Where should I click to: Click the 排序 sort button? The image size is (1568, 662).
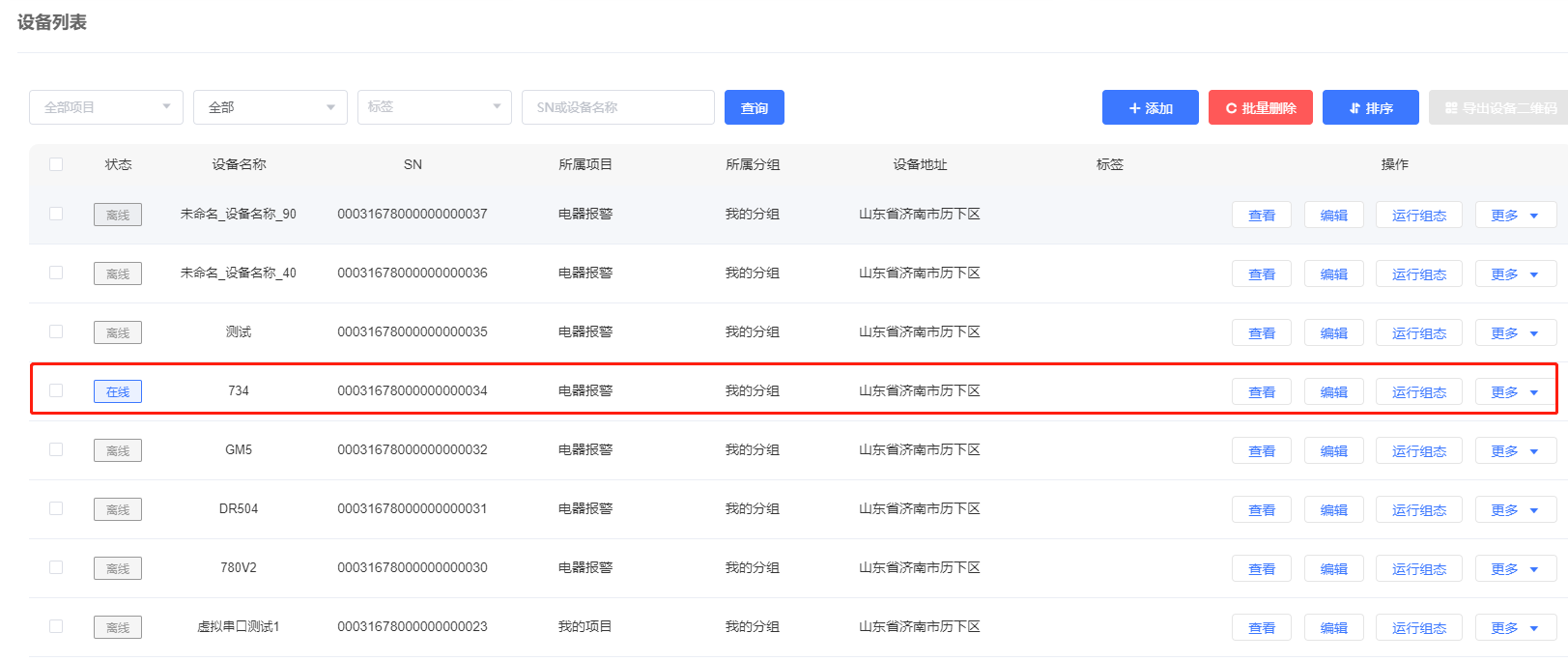point(1370,107)
